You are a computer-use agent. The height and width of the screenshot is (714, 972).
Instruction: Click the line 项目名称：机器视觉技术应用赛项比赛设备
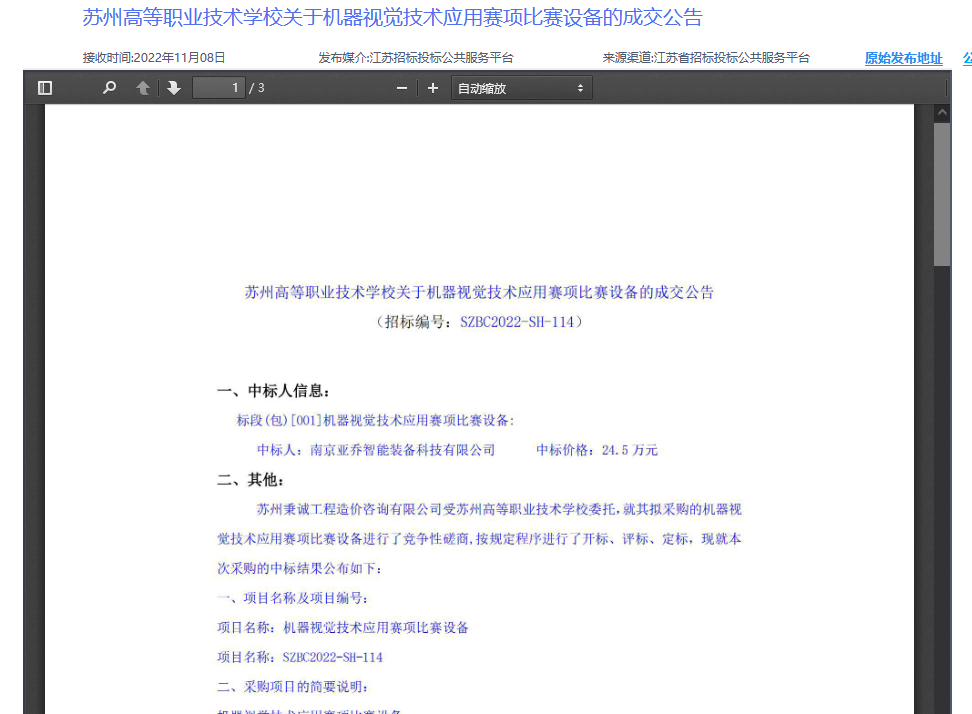[343, 628]
